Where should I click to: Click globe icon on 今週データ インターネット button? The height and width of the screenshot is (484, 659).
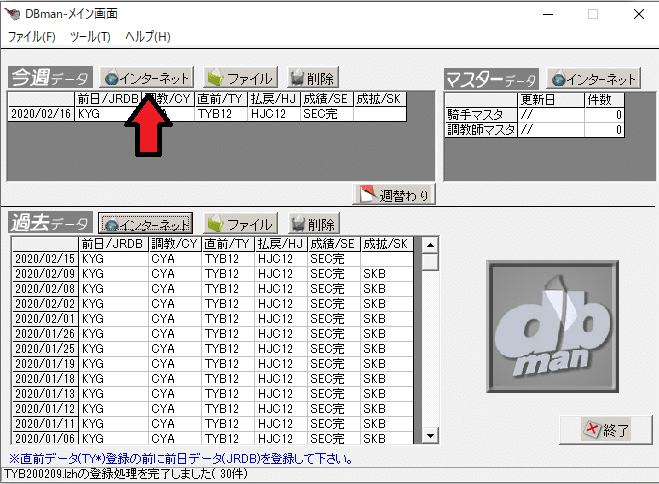pos(112,79)
